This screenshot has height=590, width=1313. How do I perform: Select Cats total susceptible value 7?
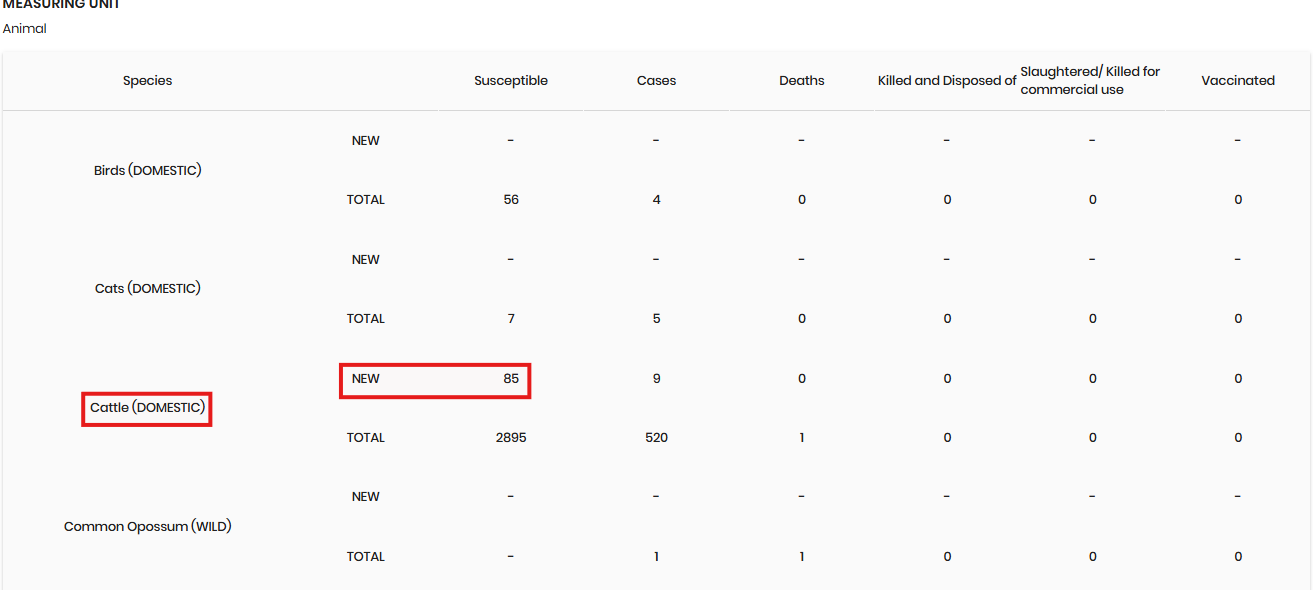[511, 319]
